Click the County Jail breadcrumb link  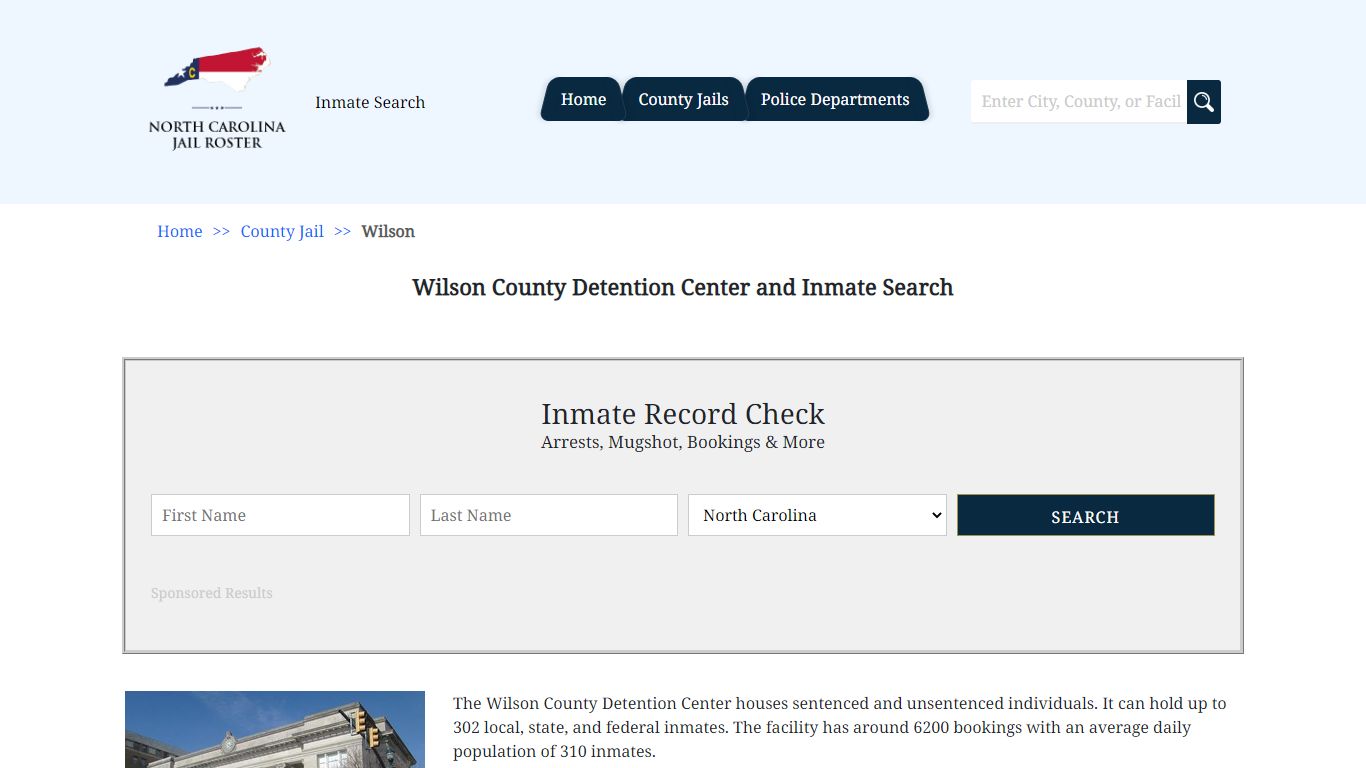coord(282,231)
